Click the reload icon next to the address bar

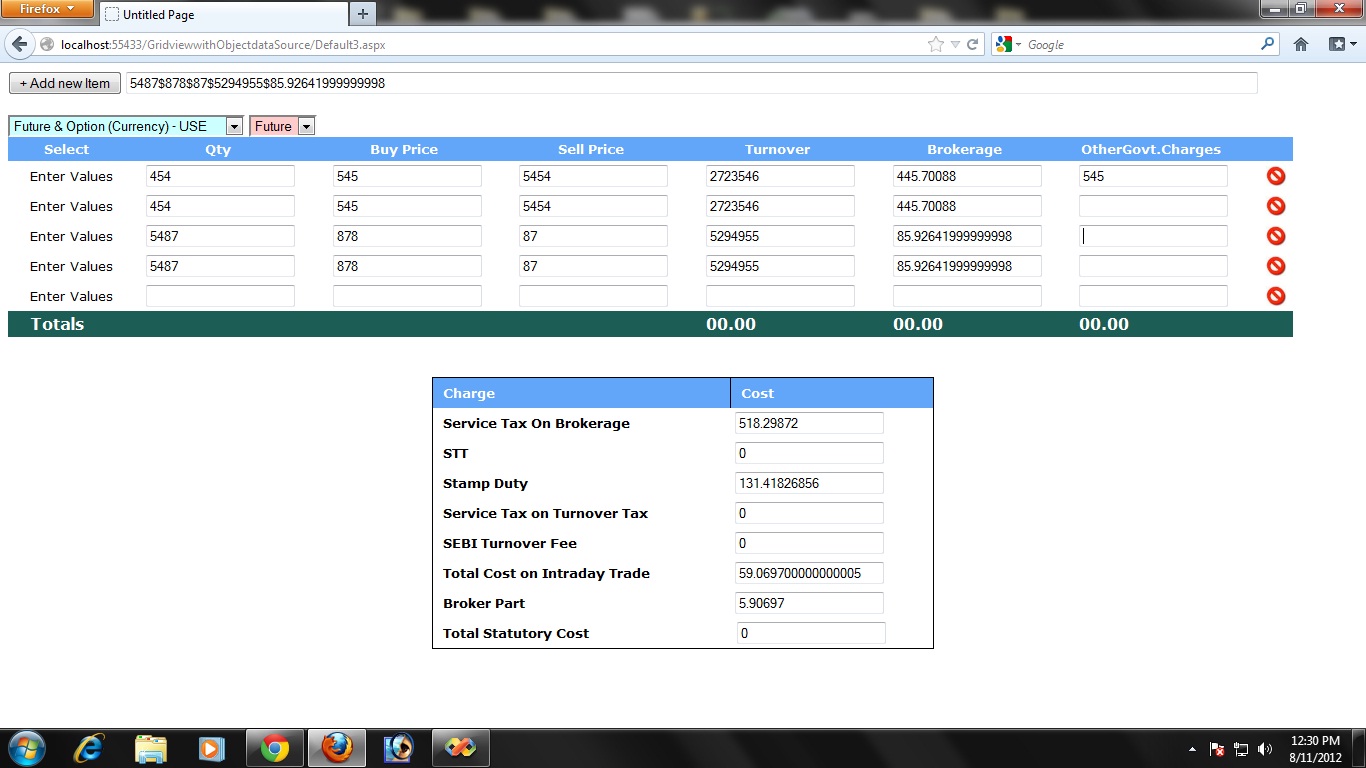tap(974, 44)
